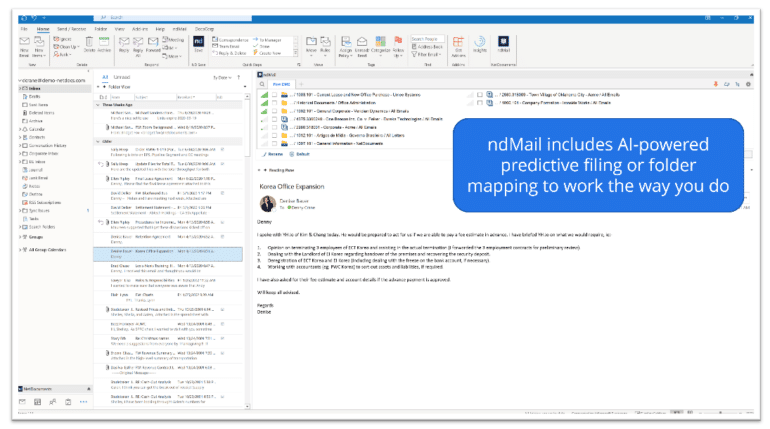Image resolution: width=770 pixels, height=429 pixels.
Task: Click the Reply icon
Action: pyautogui.click(x=124, y=46)
